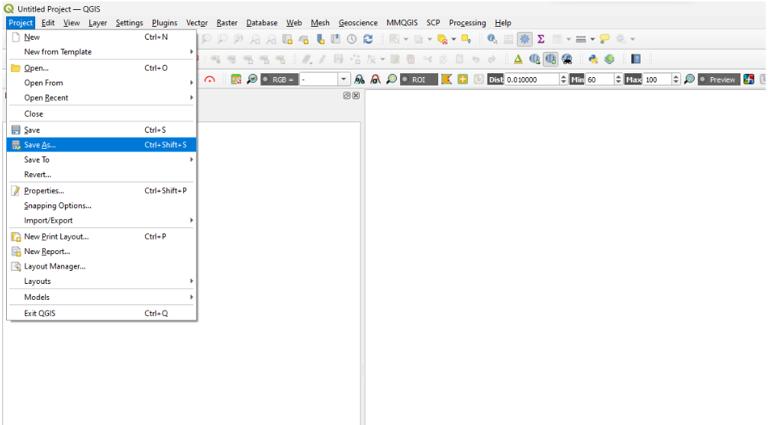Click the Min value field showing 60
Image resolution: width=768 pixels, height=425 pixels.
click(x=600, y=79)
